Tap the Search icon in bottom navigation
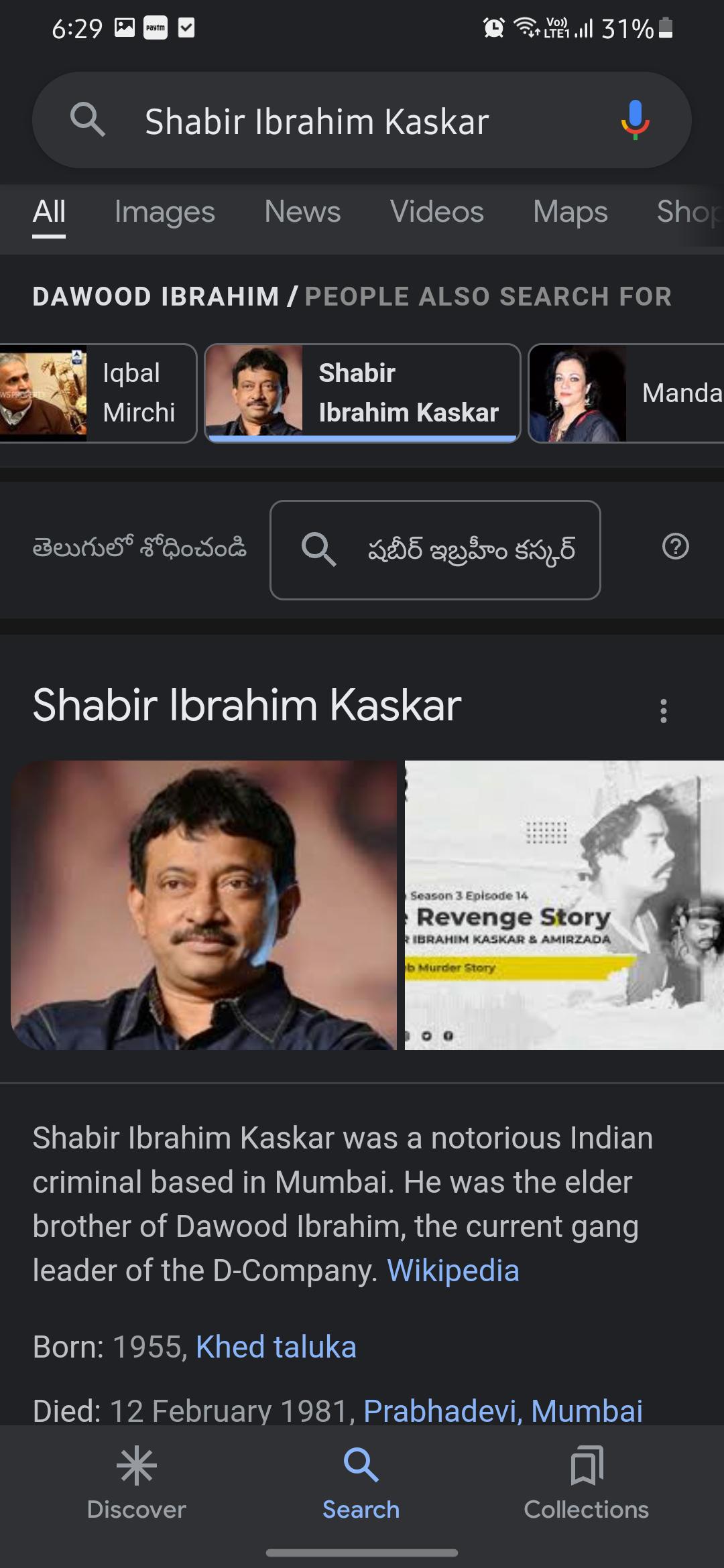 click(x=361, y=1465)
